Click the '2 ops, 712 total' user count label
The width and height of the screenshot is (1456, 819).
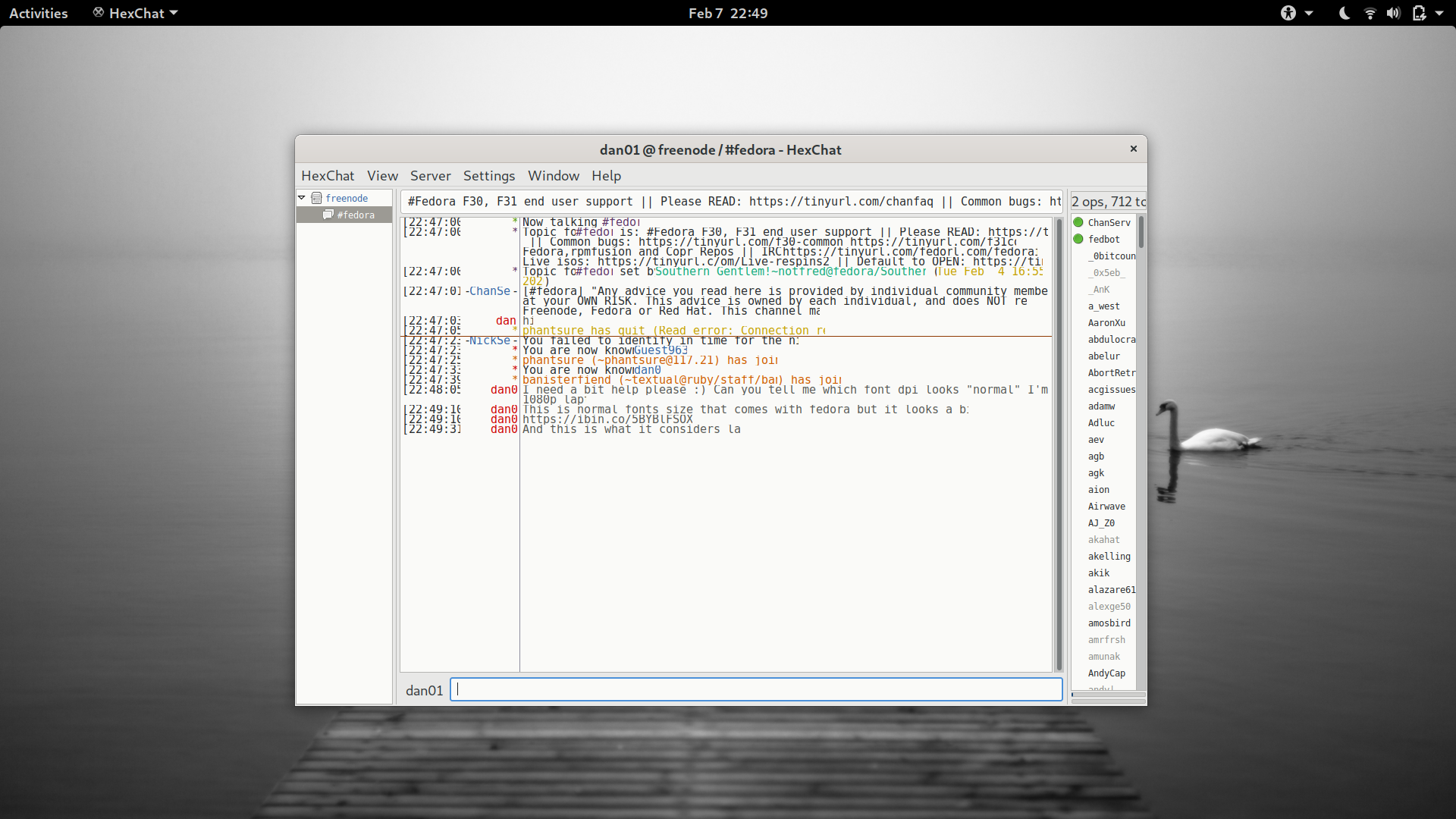tap(1108, 202)
